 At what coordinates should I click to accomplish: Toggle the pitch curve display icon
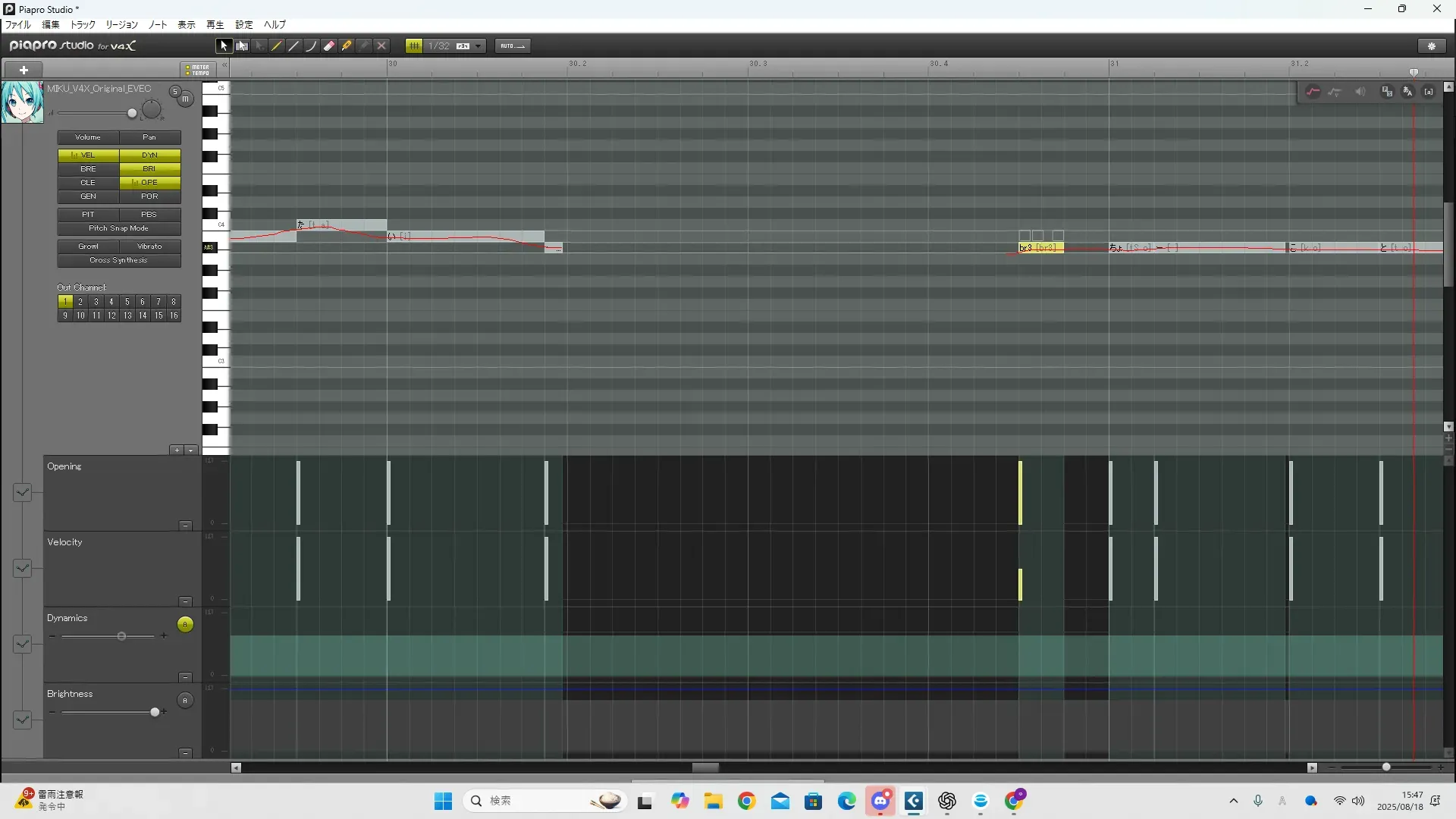pyautogui.click(x=1313, y=92)
